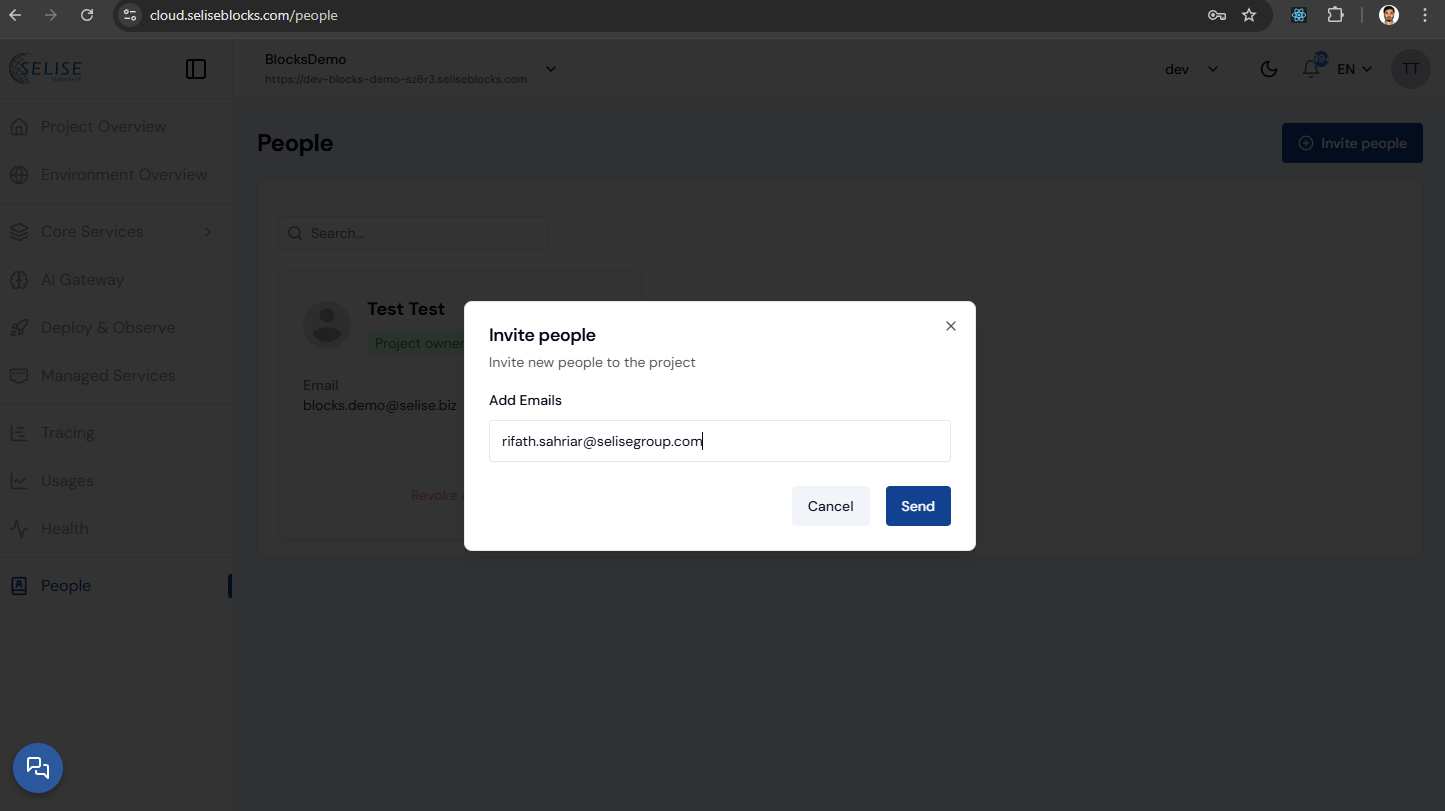Click the Send button
The width and height of the screenshot is (1445, 811).
pos(917,506)
